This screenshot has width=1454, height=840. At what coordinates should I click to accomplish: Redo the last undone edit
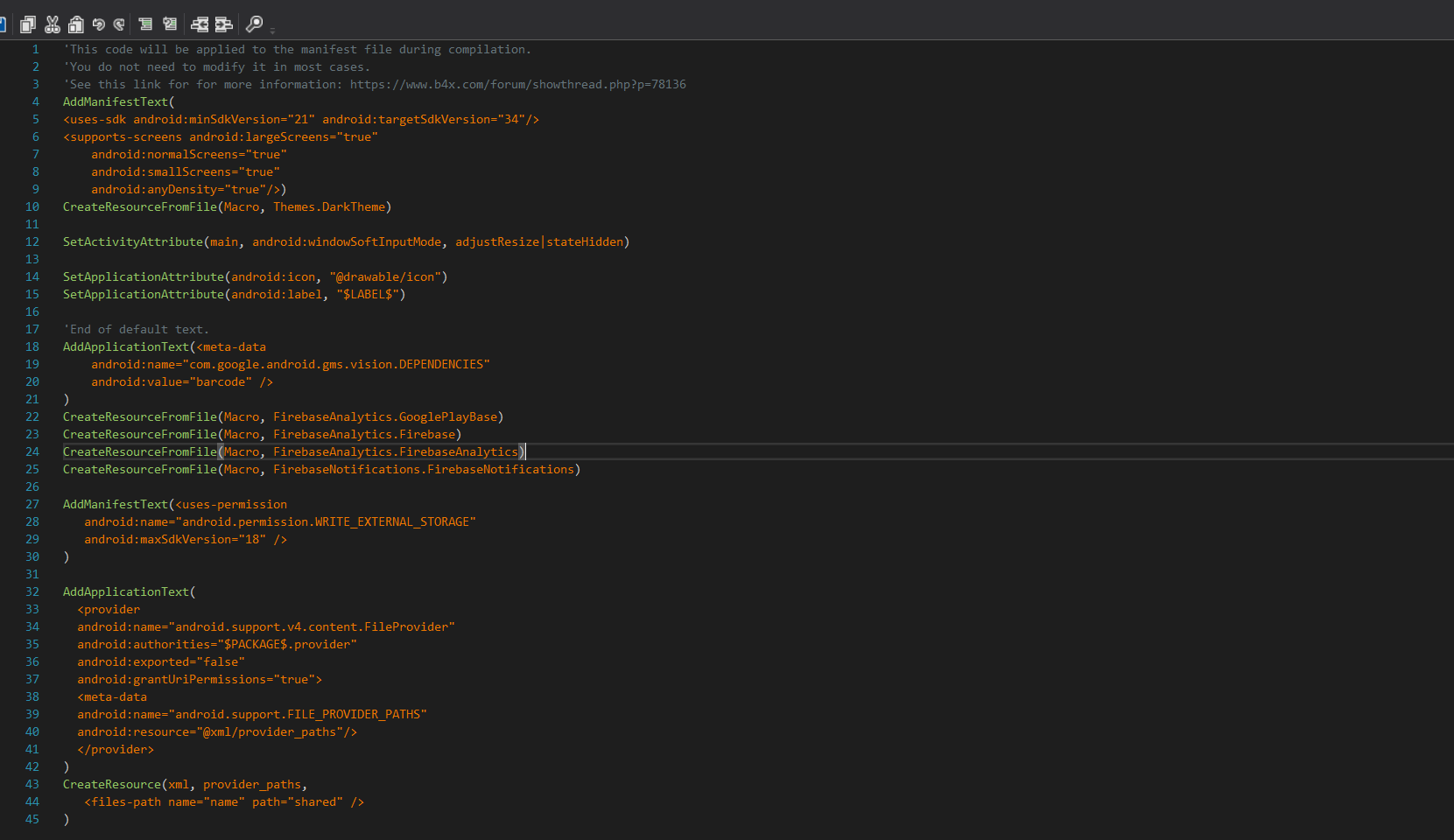tap(119, 24)
